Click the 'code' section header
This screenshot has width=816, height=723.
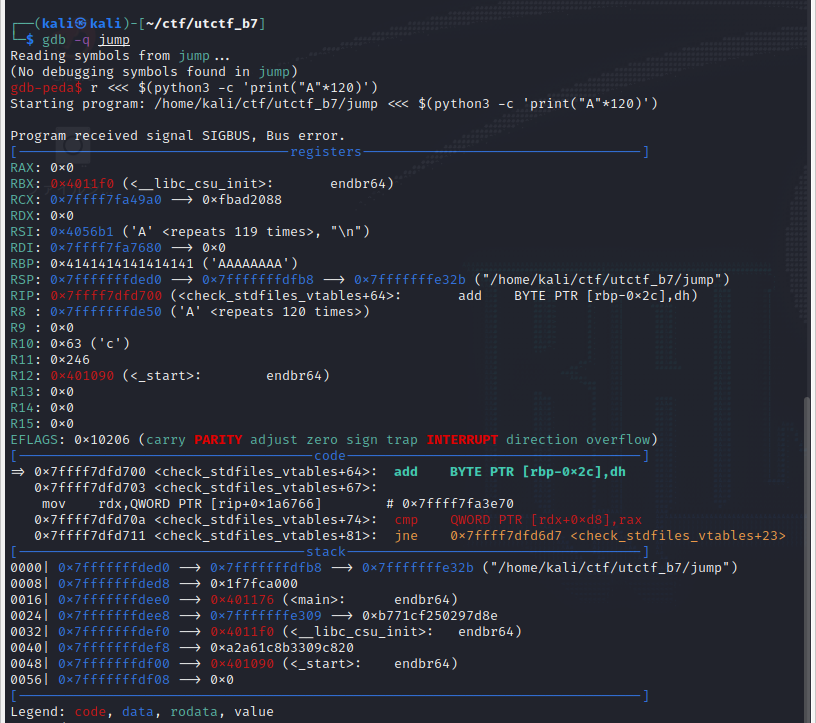pos(330,456)
